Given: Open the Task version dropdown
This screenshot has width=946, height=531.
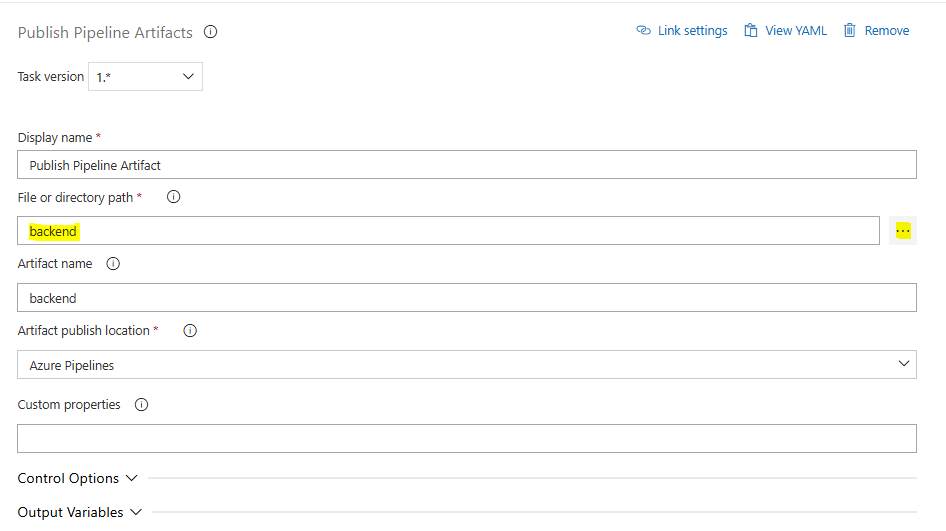Looking at the screenshot, I should coord(145,77).
